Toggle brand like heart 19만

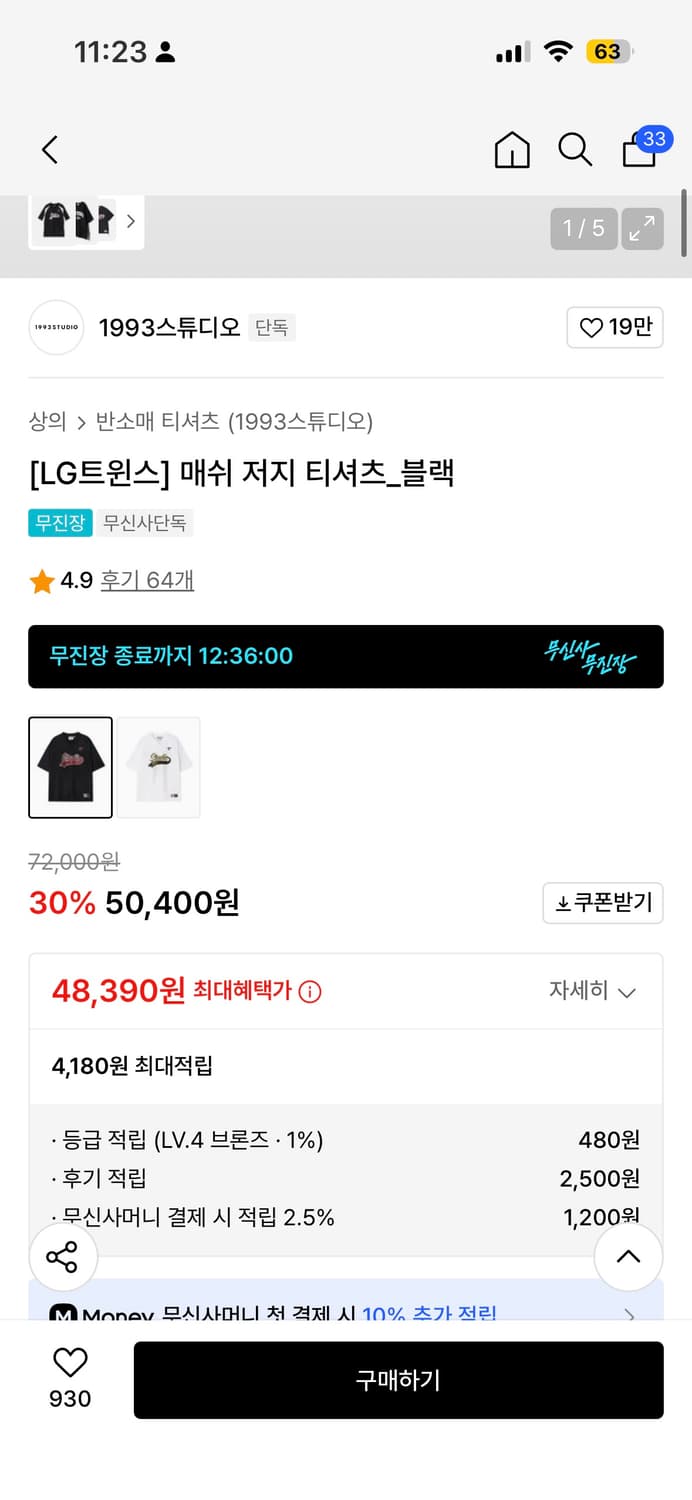615,328
